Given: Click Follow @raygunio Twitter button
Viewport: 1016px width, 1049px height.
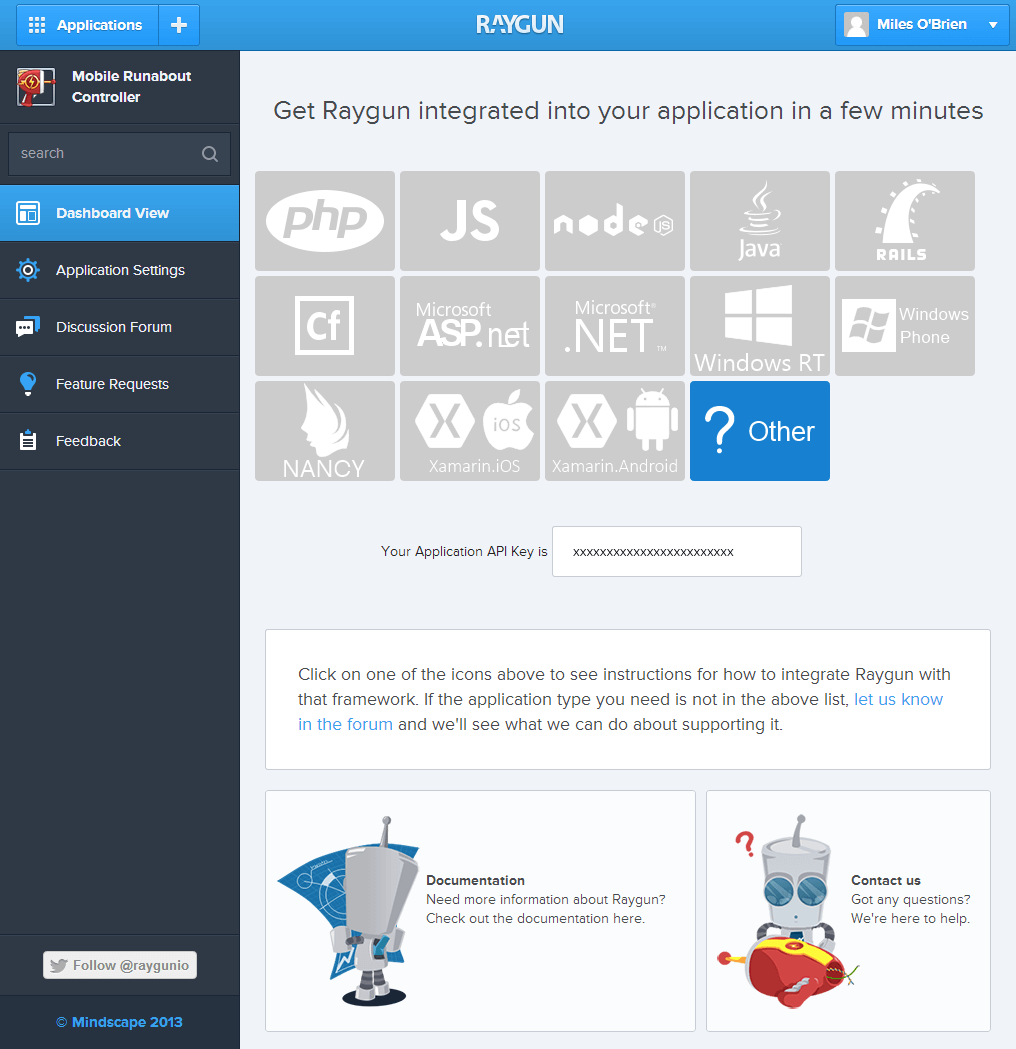Looking at the screenshot, I should (x=120, y=965).
